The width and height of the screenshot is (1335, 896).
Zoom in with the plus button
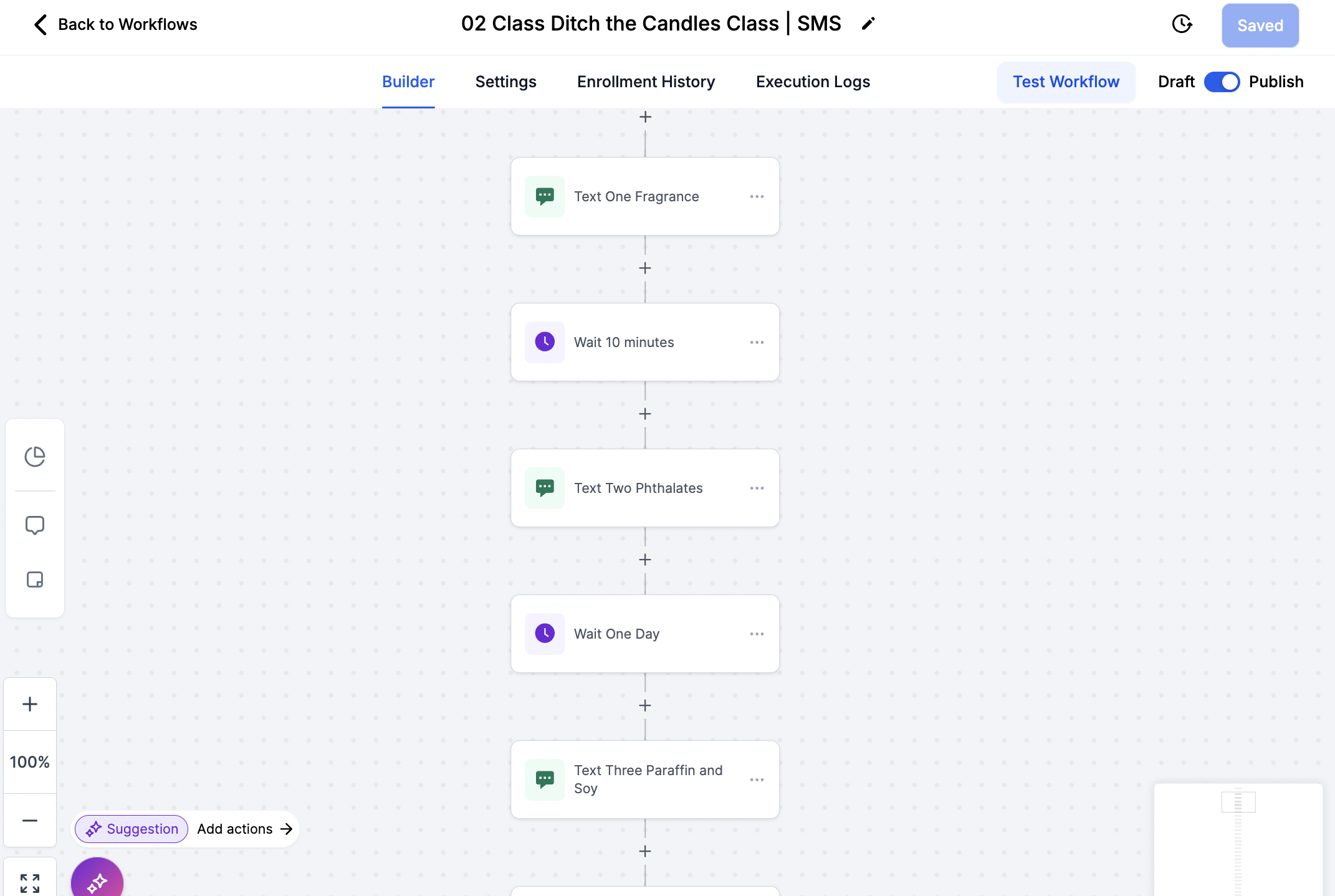click(x=30, y=704)
